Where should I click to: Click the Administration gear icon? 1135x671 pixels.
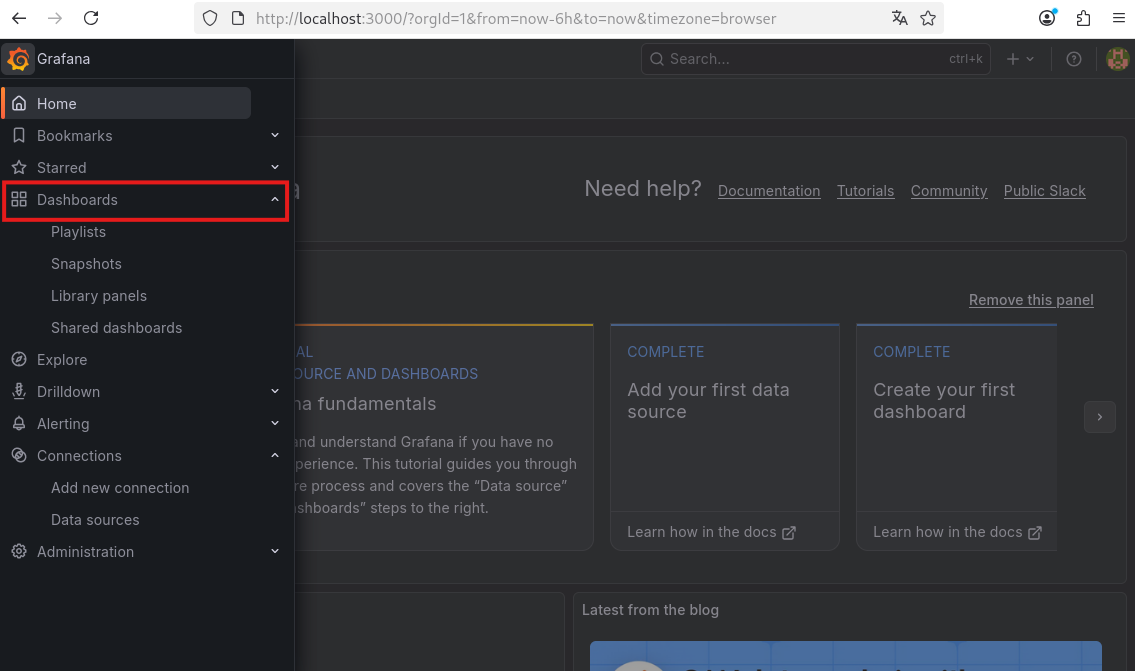(x=19, y=551)
